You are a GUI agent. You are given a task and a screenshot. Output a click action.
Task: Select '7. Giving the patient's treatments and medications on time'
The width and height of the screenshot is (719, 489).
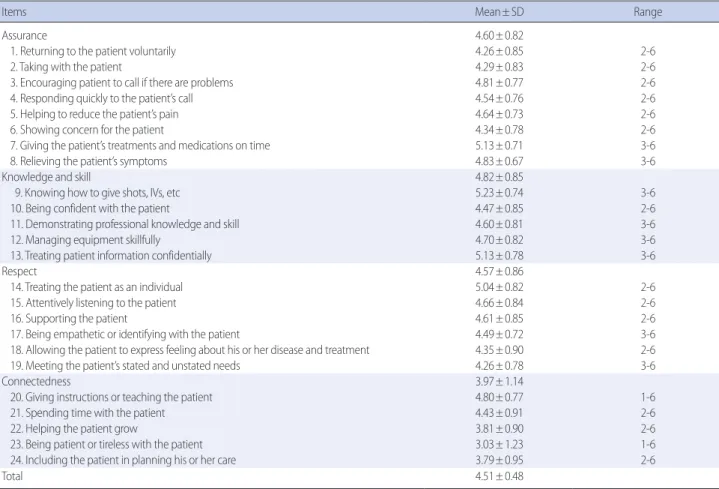point(140,145)
